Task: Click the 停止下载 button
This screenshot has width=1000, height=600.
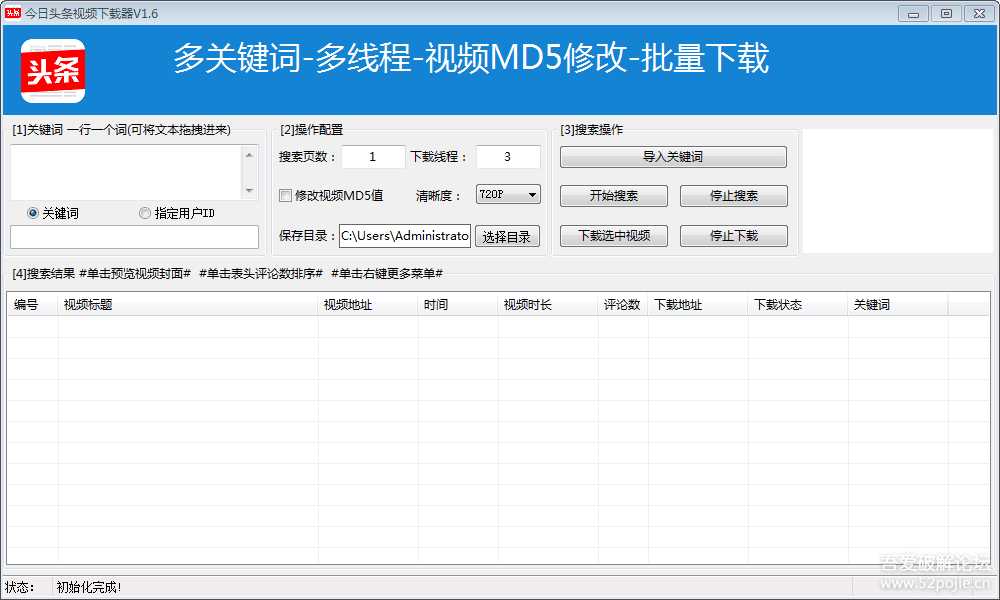Action: tap(734, 235)
